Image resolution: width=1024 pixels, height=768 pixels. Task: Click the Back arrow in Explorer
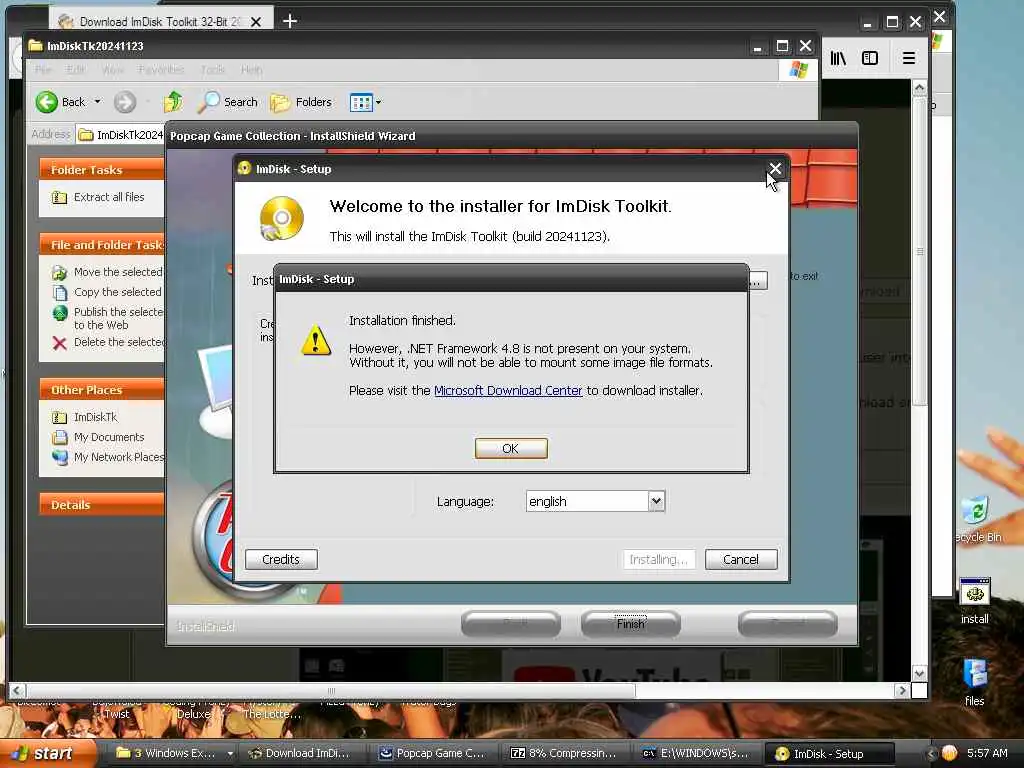tap(47, 102)
